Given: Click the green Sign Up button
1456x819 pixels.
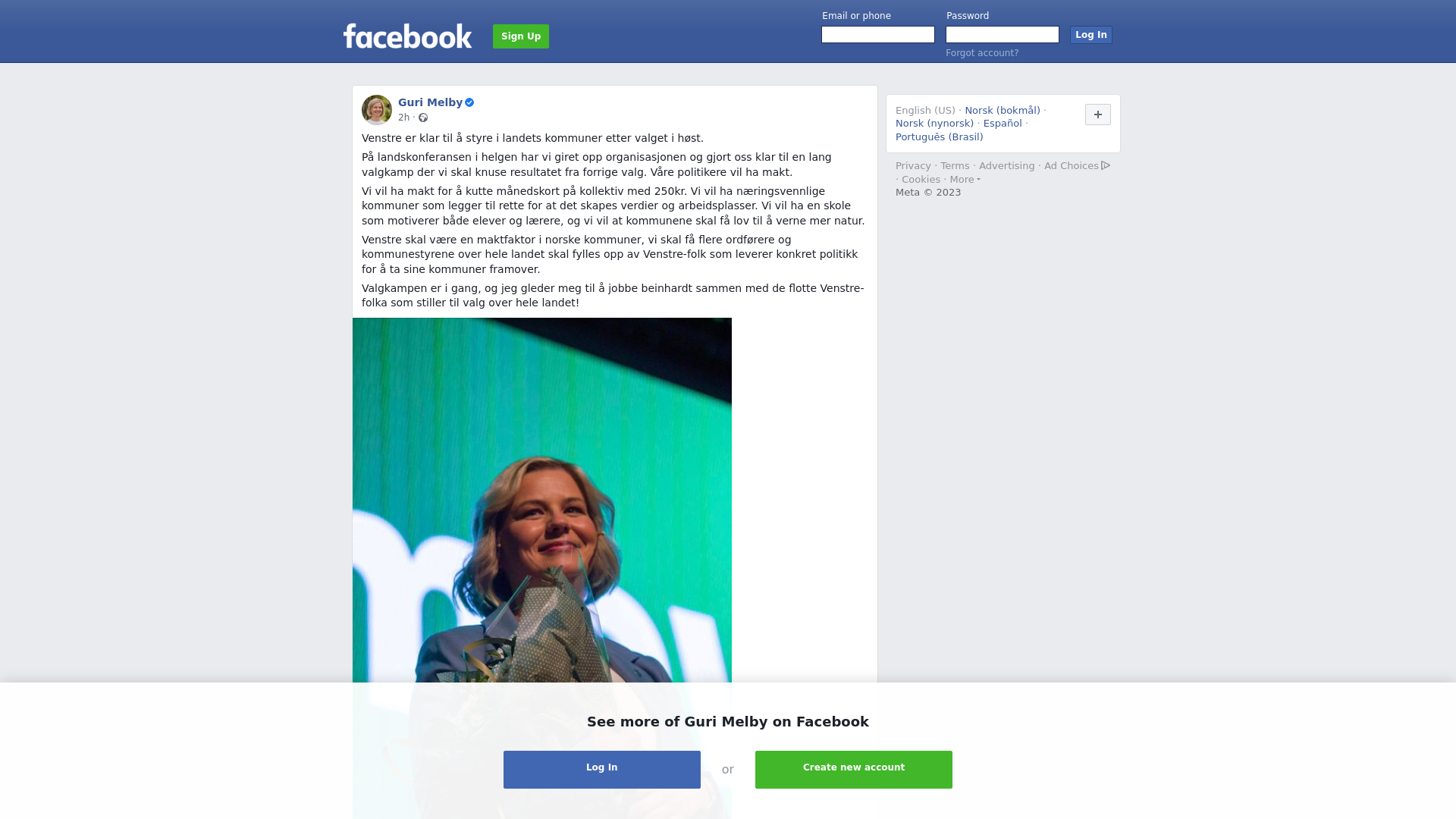Looking at the screenshot, I should (x=521, y=36).
